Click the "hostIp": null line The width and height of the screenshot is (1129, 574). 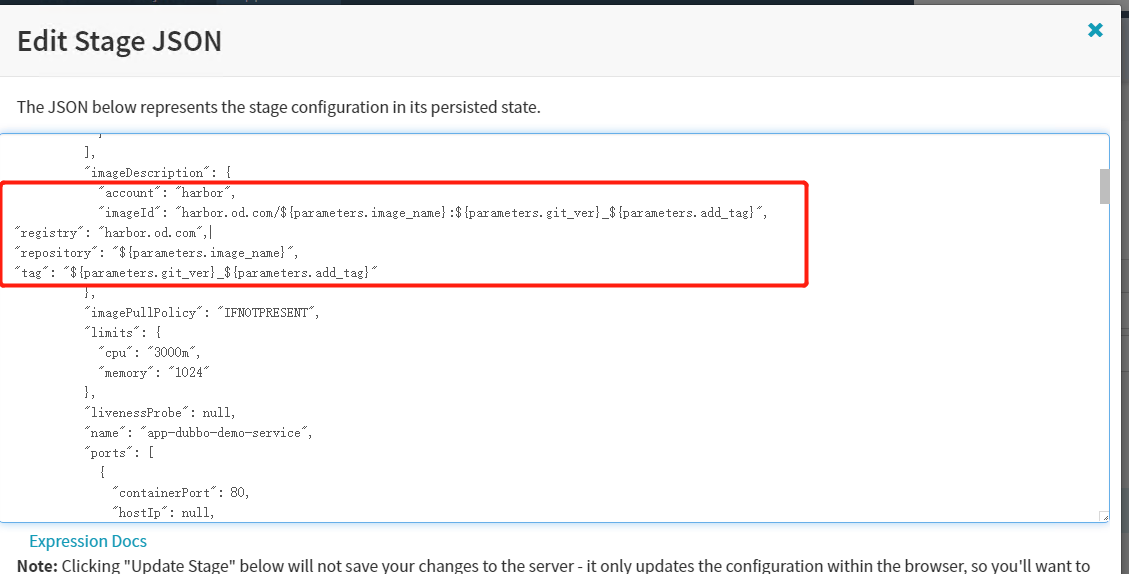tap(164, 513)
